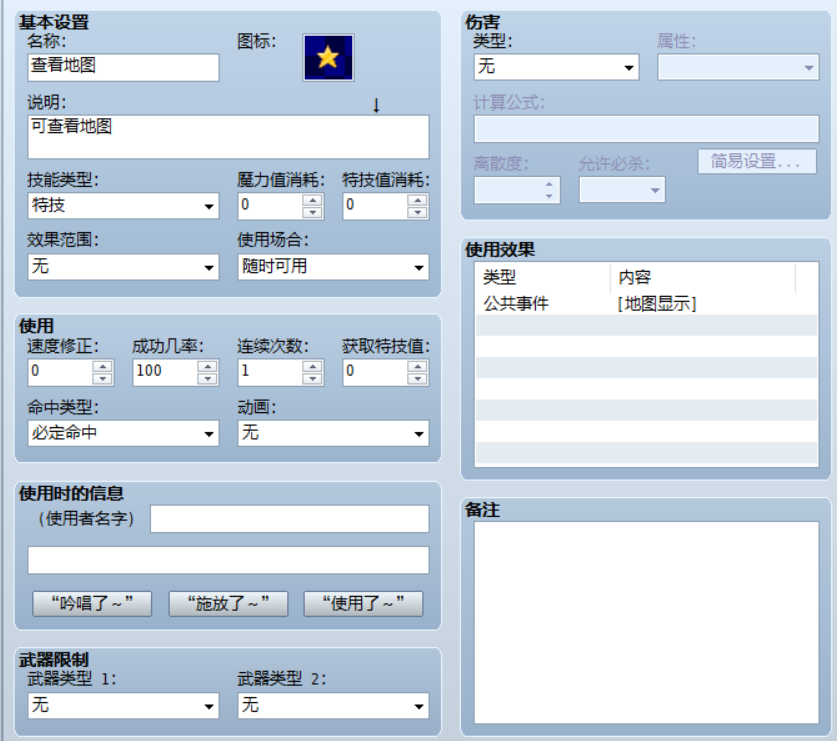Open the 技能类型 dropdown showing 特技

pos(123,206)
